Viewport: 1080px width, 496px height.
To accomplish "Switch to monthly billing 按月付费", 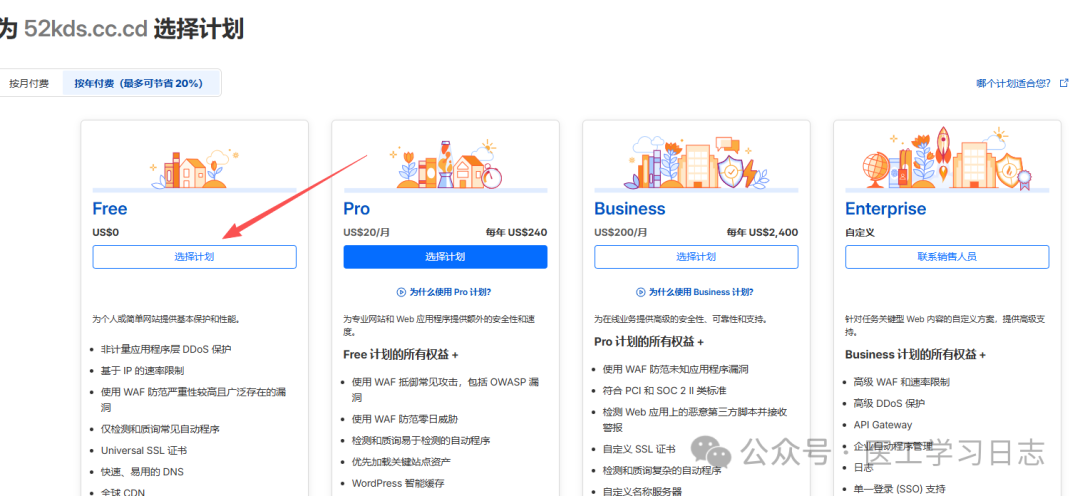I will pos(29,83).
